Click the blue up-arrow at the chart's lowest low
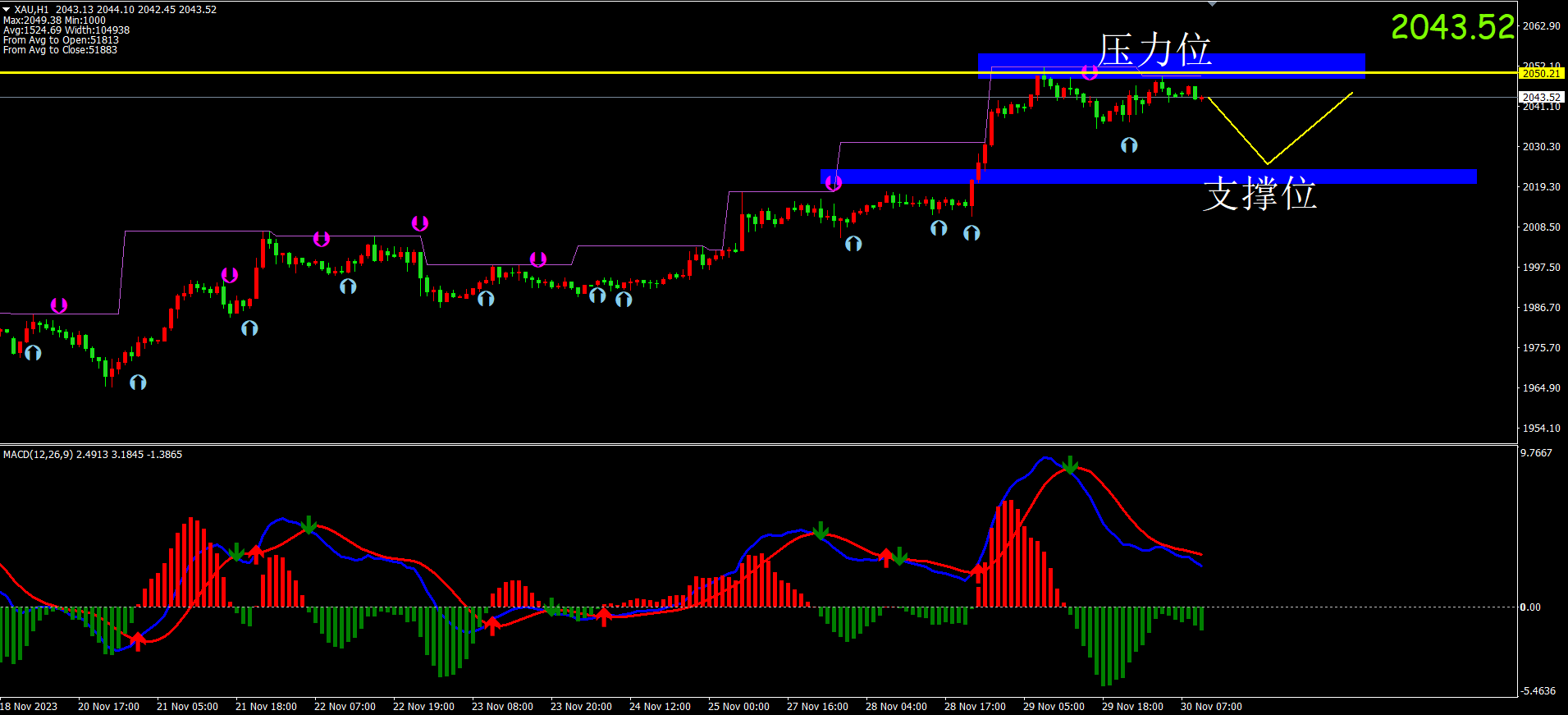This screenshot has width=1568, height=715. pyautogui.click(x=138, y=383)
